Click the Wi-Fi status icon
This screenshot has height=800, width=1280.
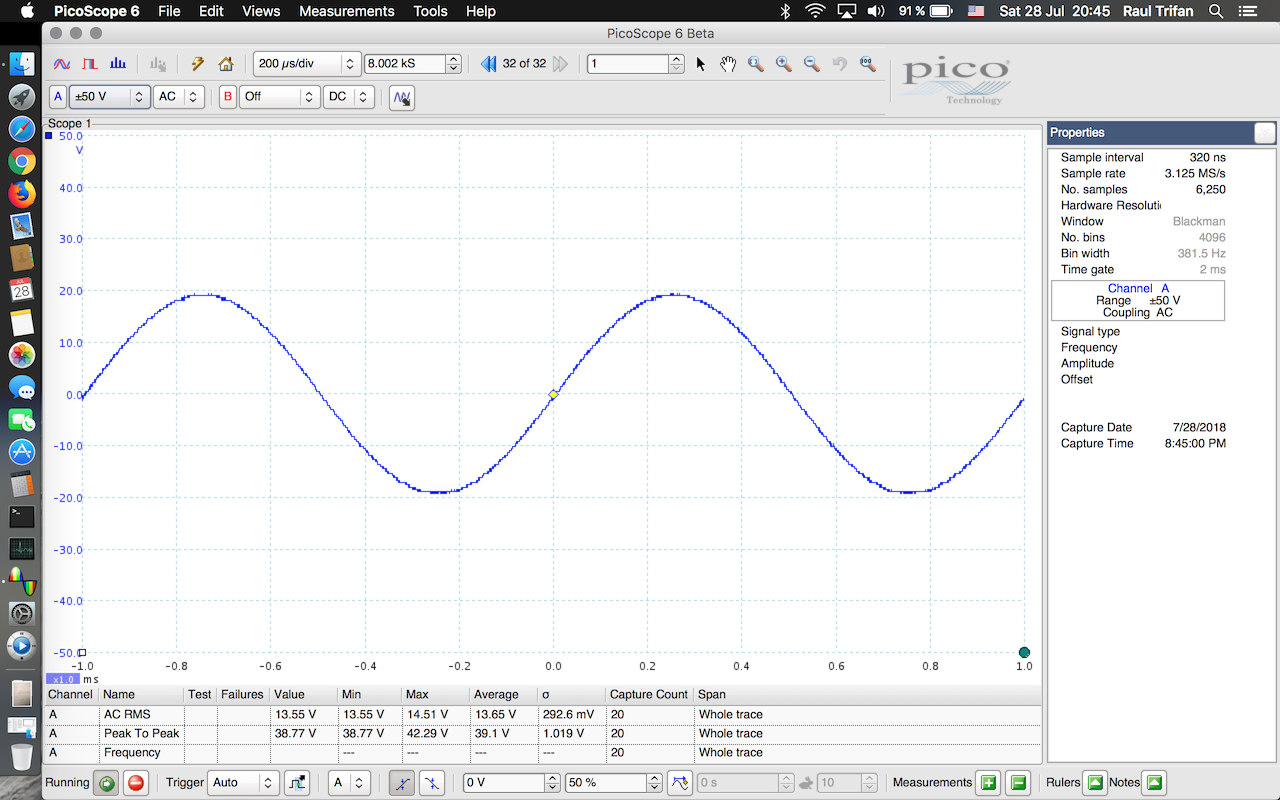click(816, 11)
